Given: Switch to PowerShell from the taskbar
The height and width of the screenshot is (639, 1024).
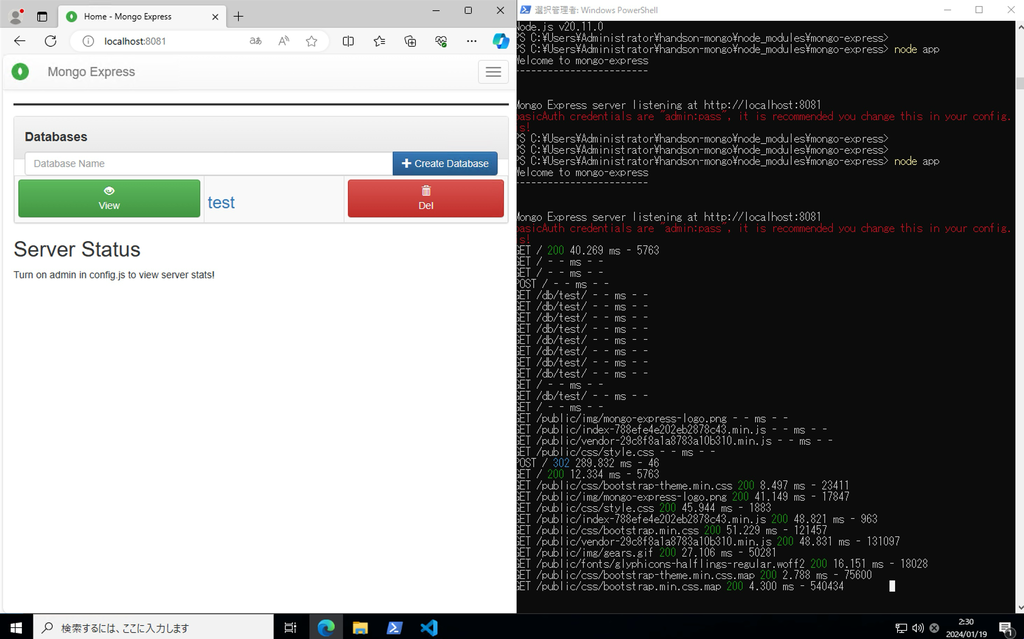Looking at the screenshot, I should click(394, 627).
